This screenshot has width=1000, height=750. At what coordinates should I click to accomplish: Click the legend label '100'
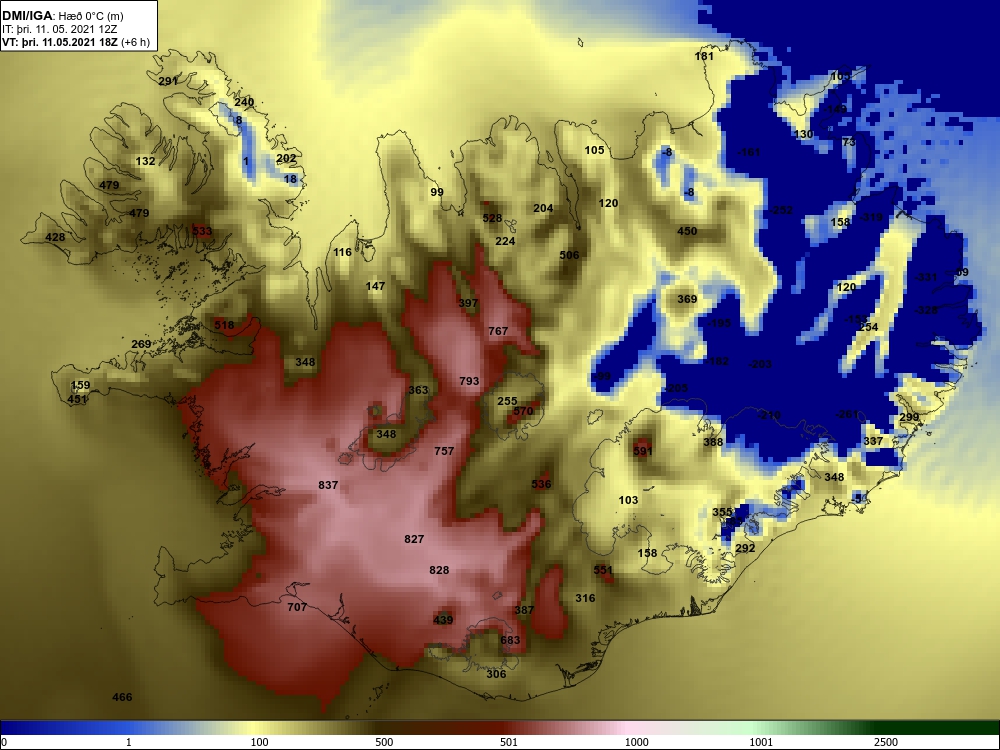[259, 742]
